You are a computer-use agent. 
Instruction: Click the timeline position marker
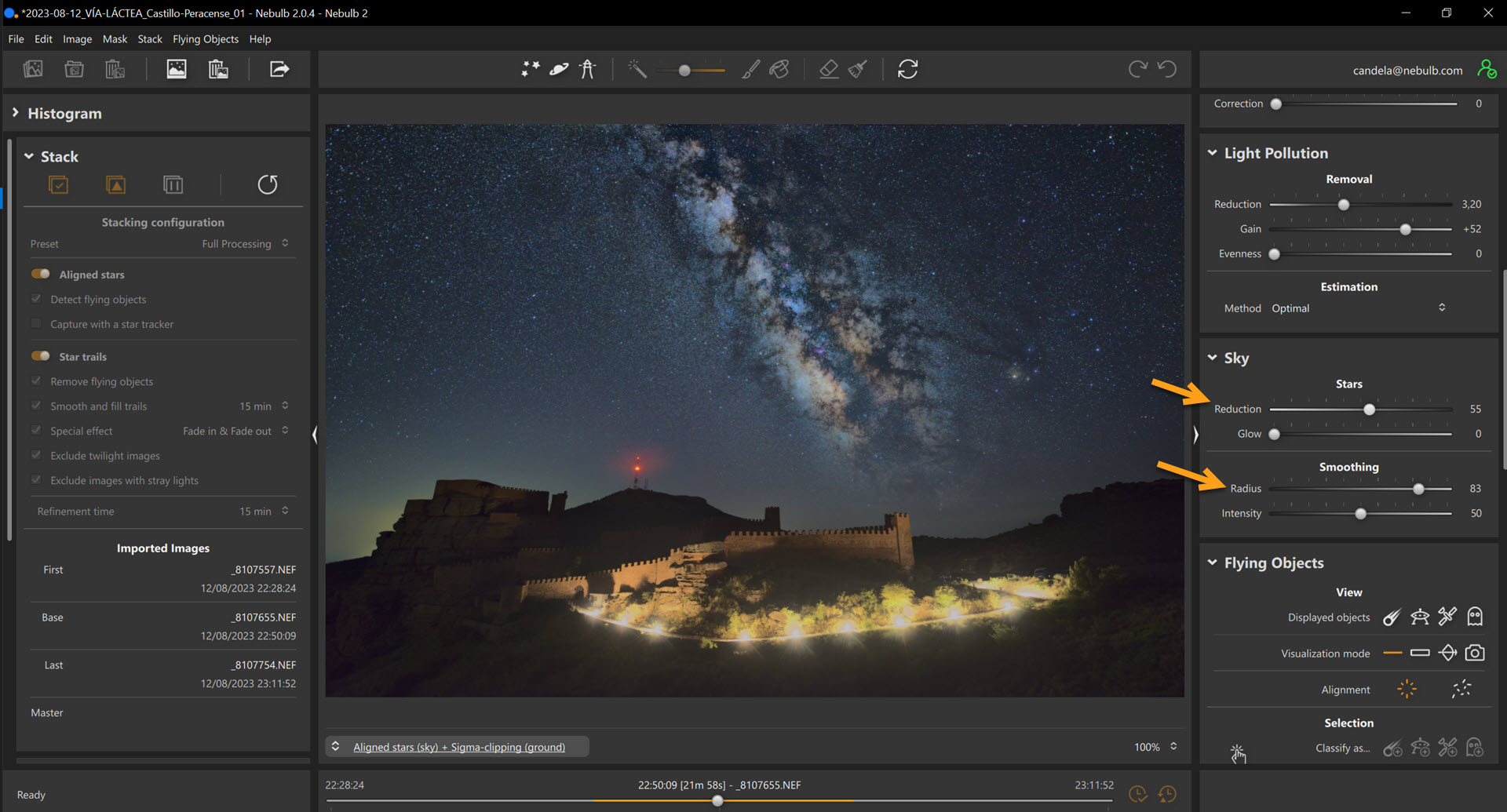717,800
